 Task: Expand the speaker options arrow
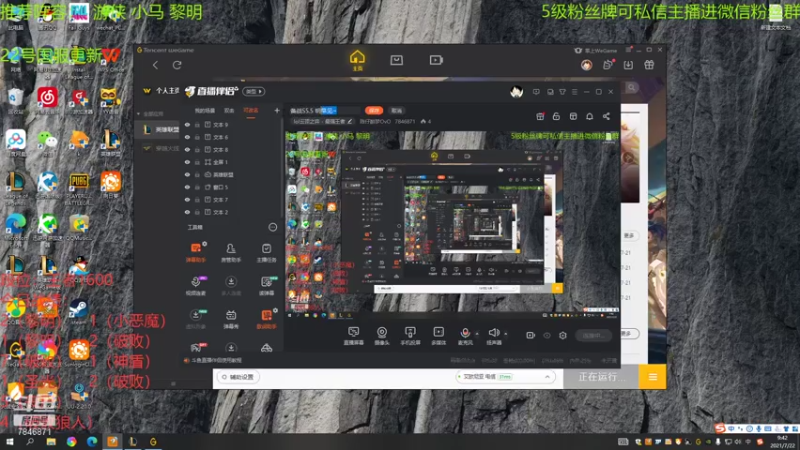506,334
